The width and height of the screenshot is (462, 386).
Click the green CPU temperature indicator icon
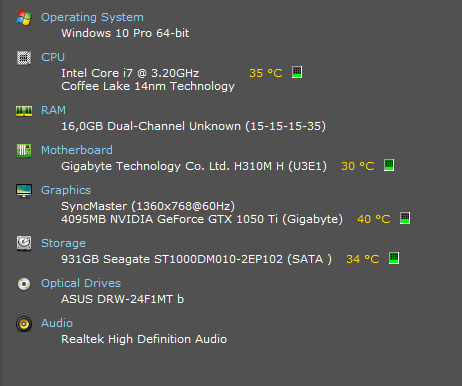(297, 72)
